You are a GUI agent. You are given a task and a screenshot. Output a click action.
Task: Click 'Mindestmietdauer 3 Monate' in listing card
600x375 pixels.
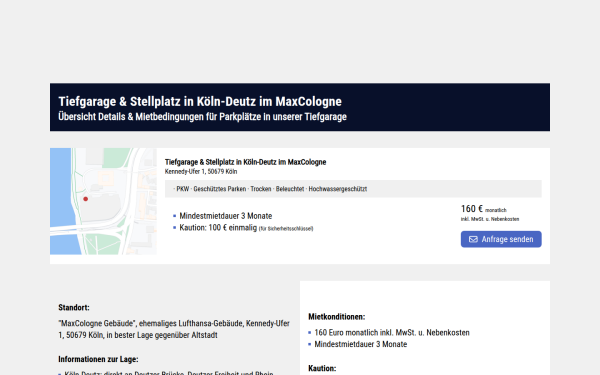[226, 216]
